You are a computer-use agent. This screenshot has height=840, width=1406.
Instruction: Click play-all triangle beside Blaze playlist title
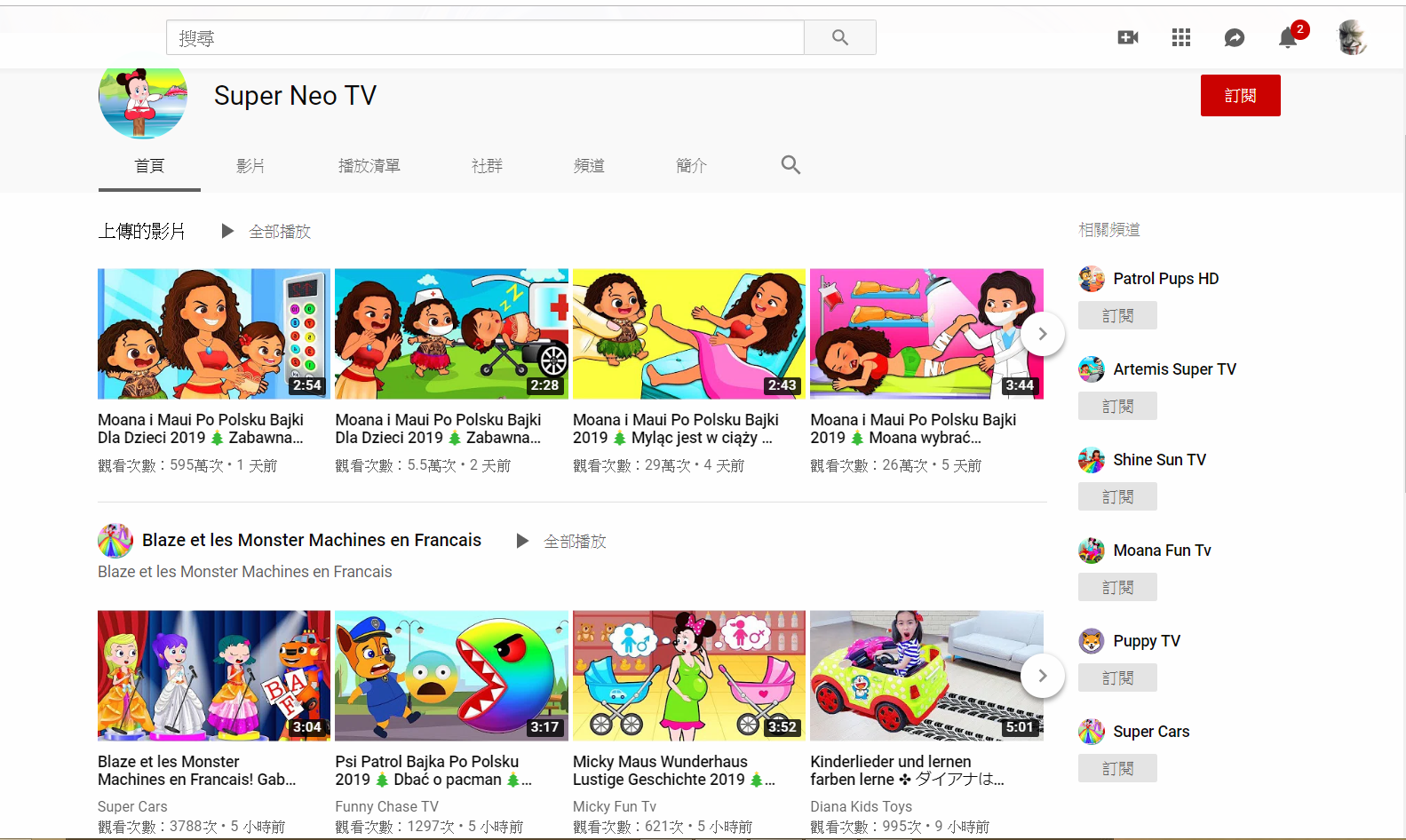(522, 541)
